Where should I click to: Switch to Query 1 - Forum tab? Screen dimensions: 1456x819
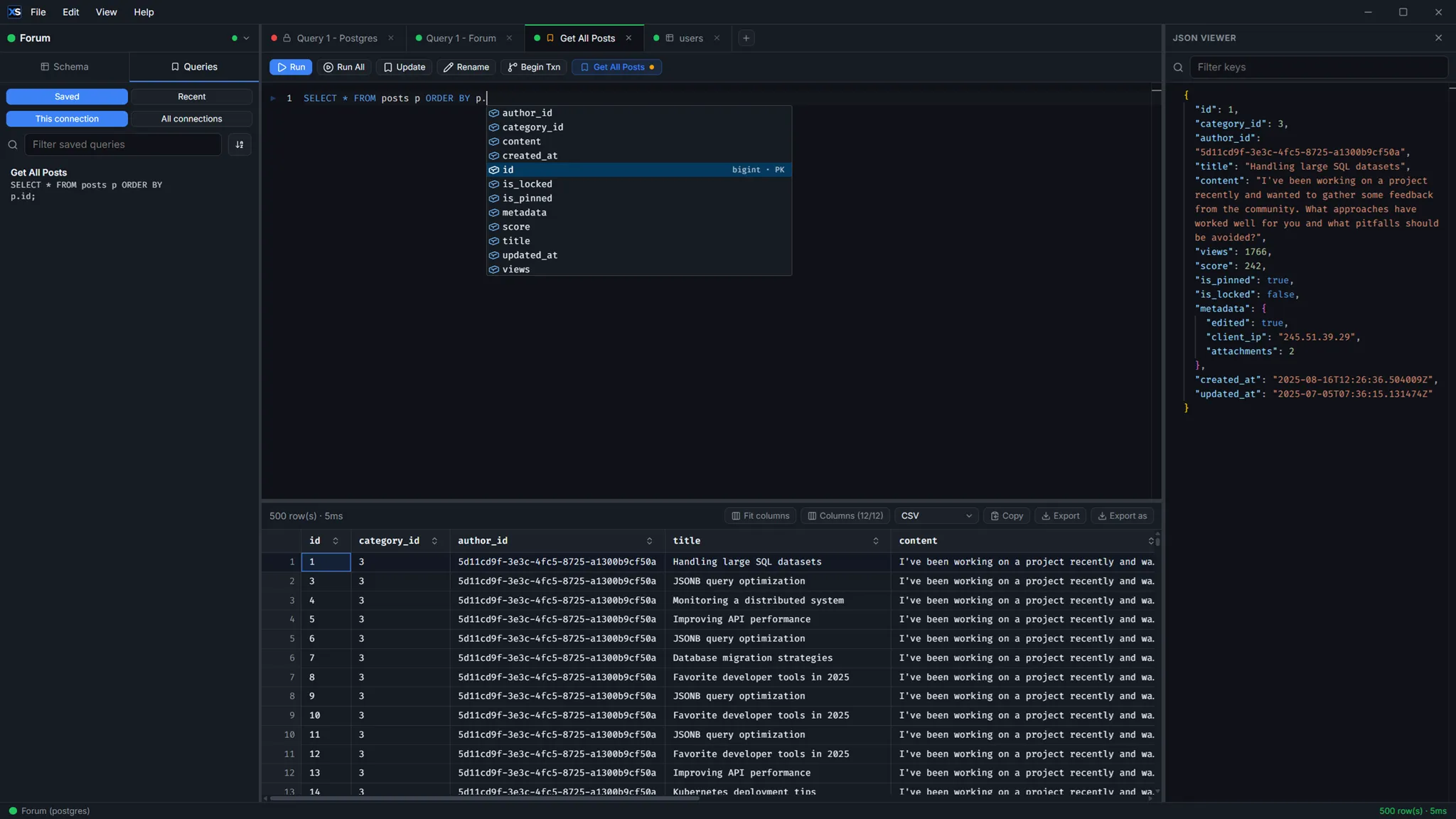click(461, 38)
